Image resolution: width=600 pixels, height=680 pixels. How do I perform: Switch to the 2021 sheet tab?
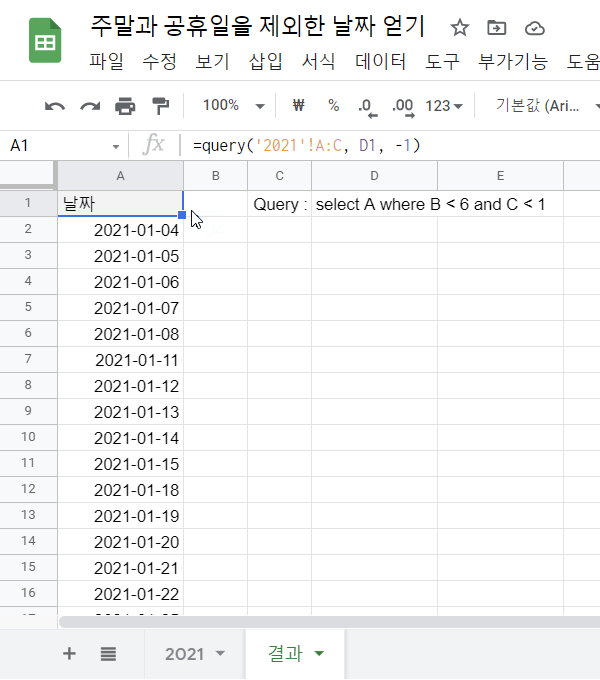pyautogui.click(x=194, y=654)
